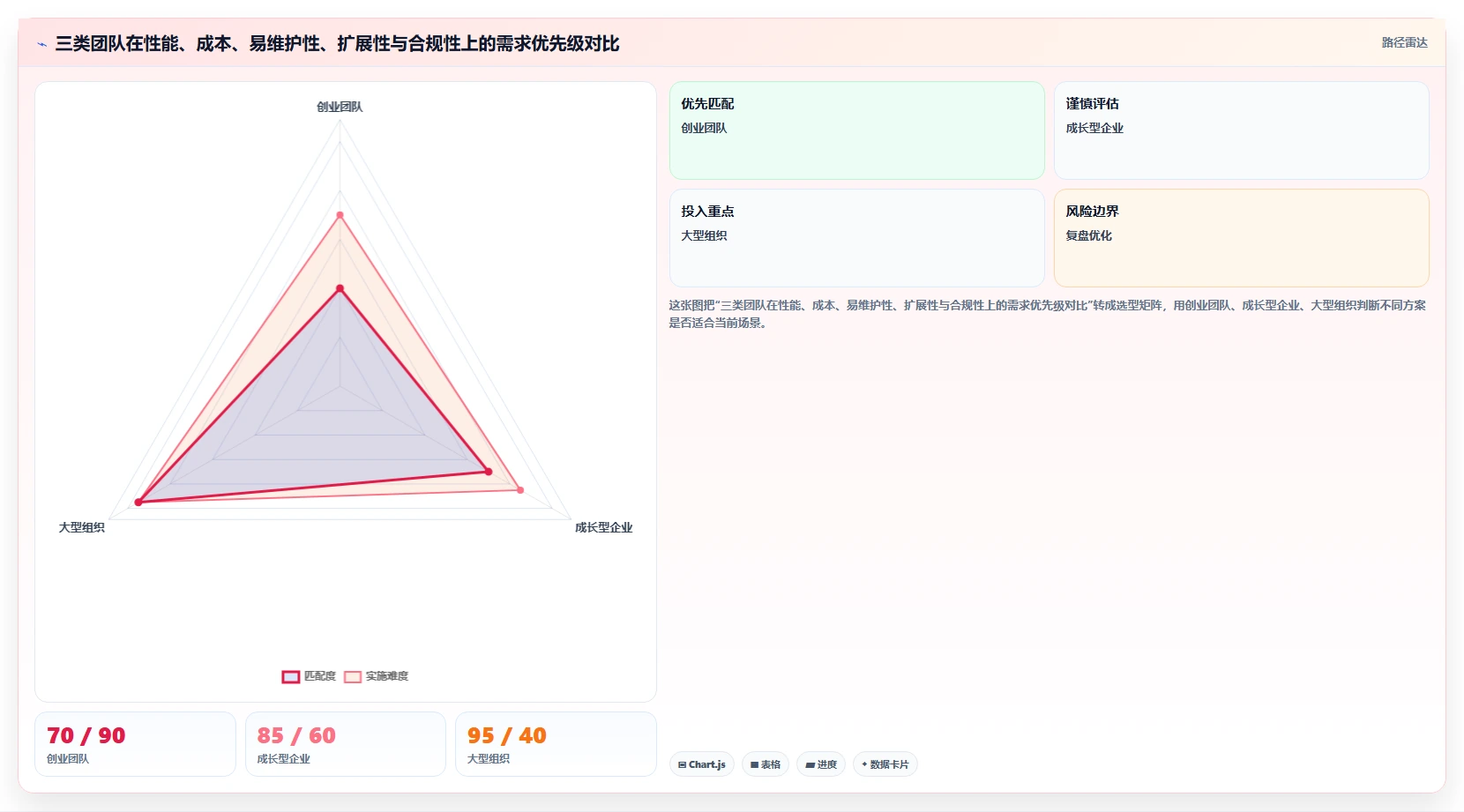Select the 70 / 90 创业团队 stat card
The width and height of the screenshot is (1464, 812).
135,744
